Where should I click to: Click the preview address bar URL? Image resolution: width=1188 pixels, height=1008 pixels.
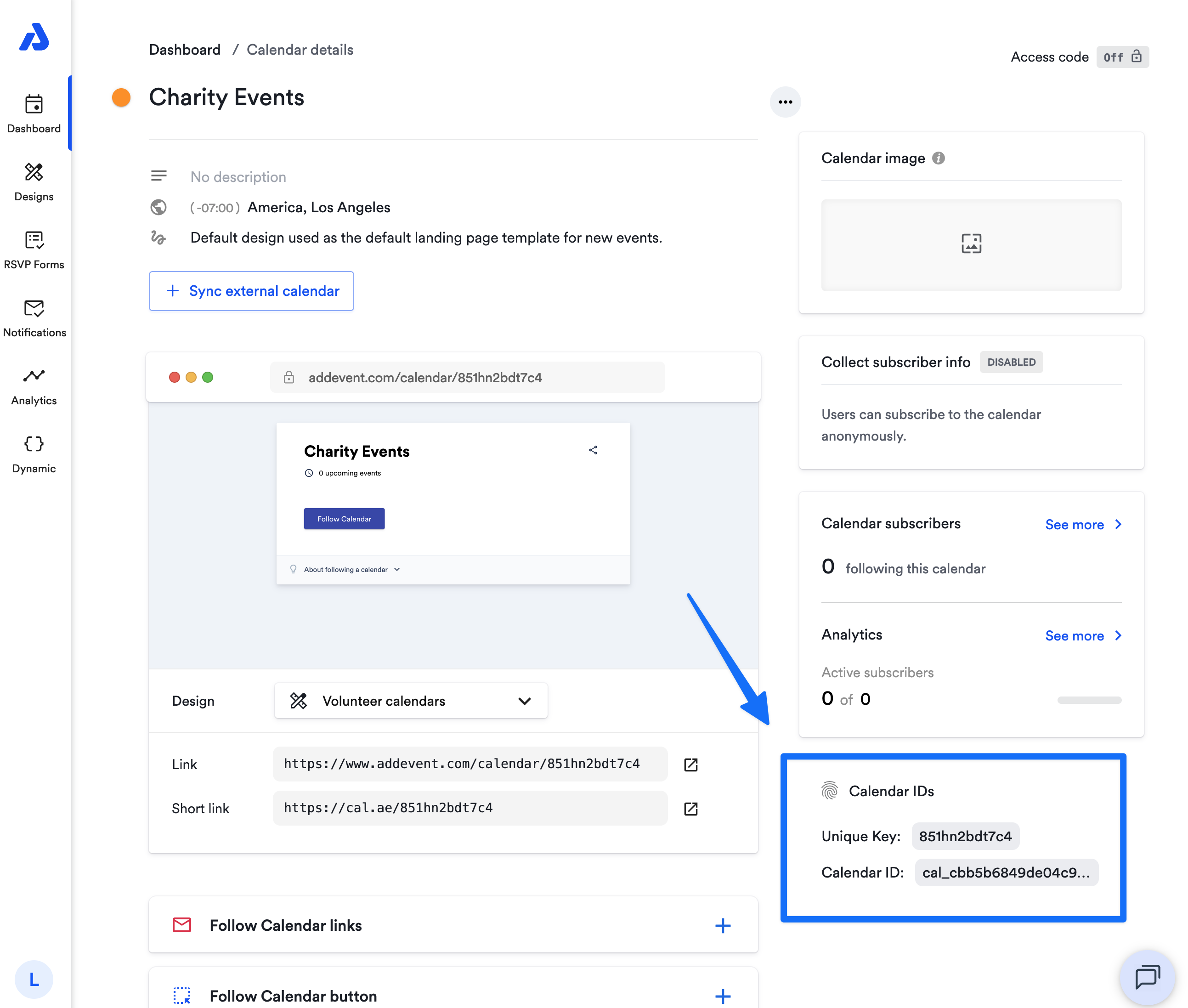point(425,377)
